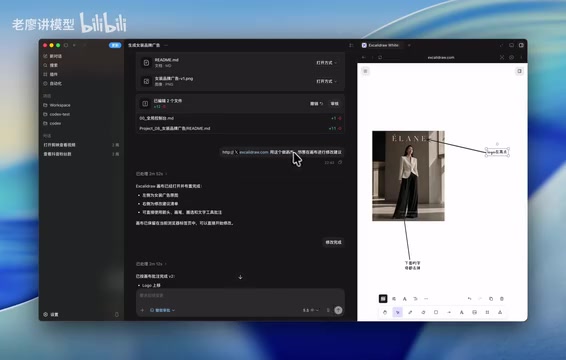This screenshot has height=360, width=566.
Task: Pick the rectangle shape tool
Action: point(436,312)
